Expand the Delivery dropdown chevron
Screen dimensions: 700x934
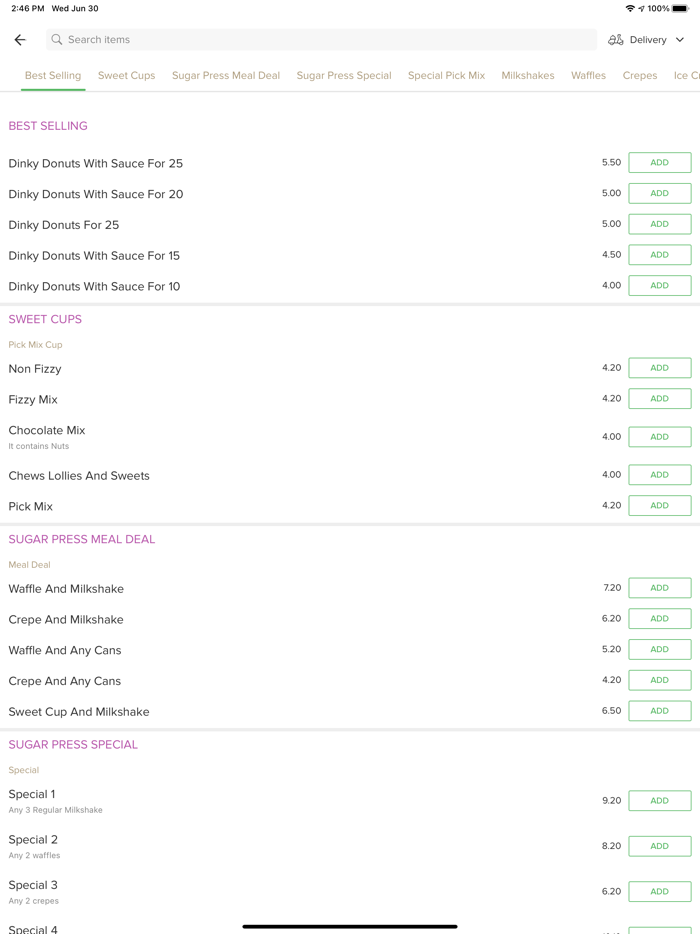click(x=680, y=40)
